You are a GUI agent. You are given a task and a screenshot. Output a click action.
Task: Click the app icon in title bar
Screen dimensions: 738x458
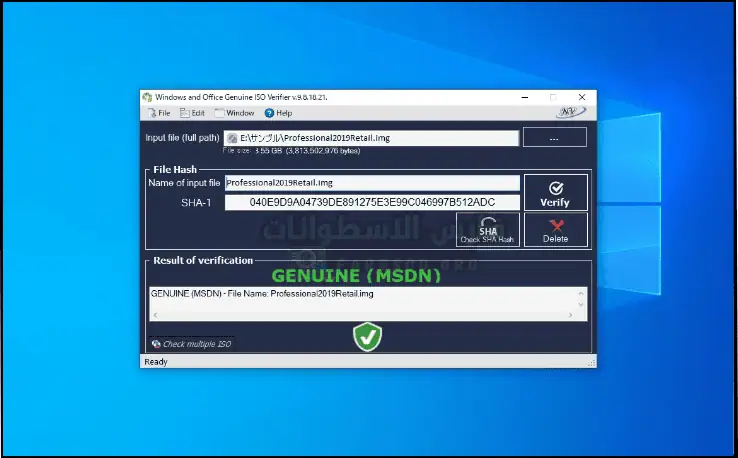147,97
